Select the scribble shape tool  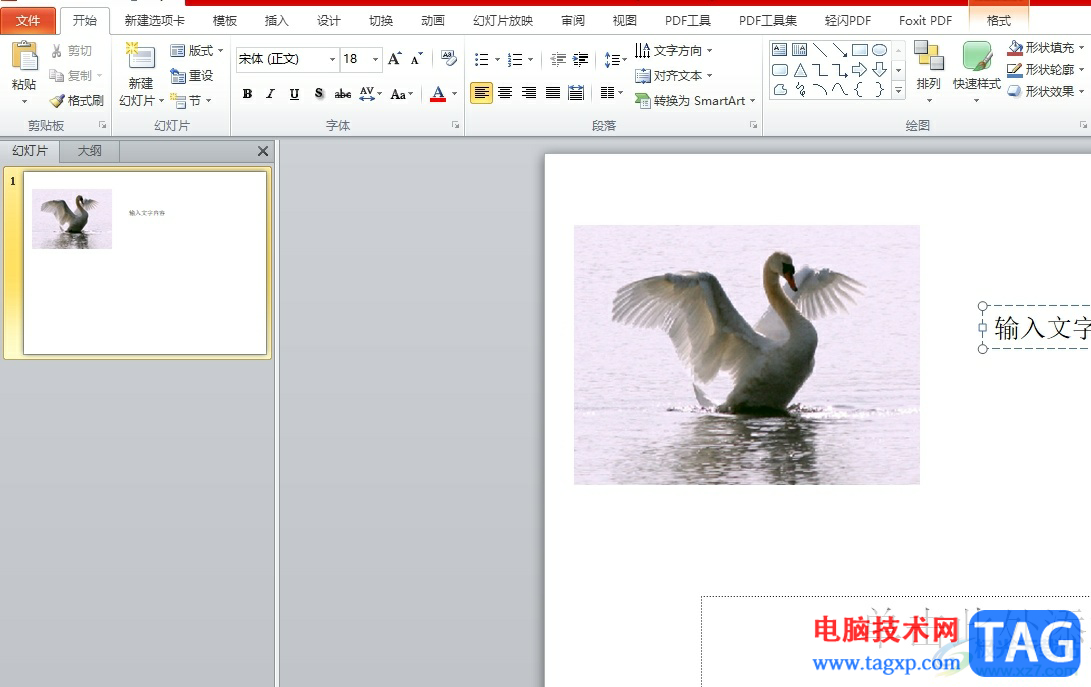tap(799, 90)
